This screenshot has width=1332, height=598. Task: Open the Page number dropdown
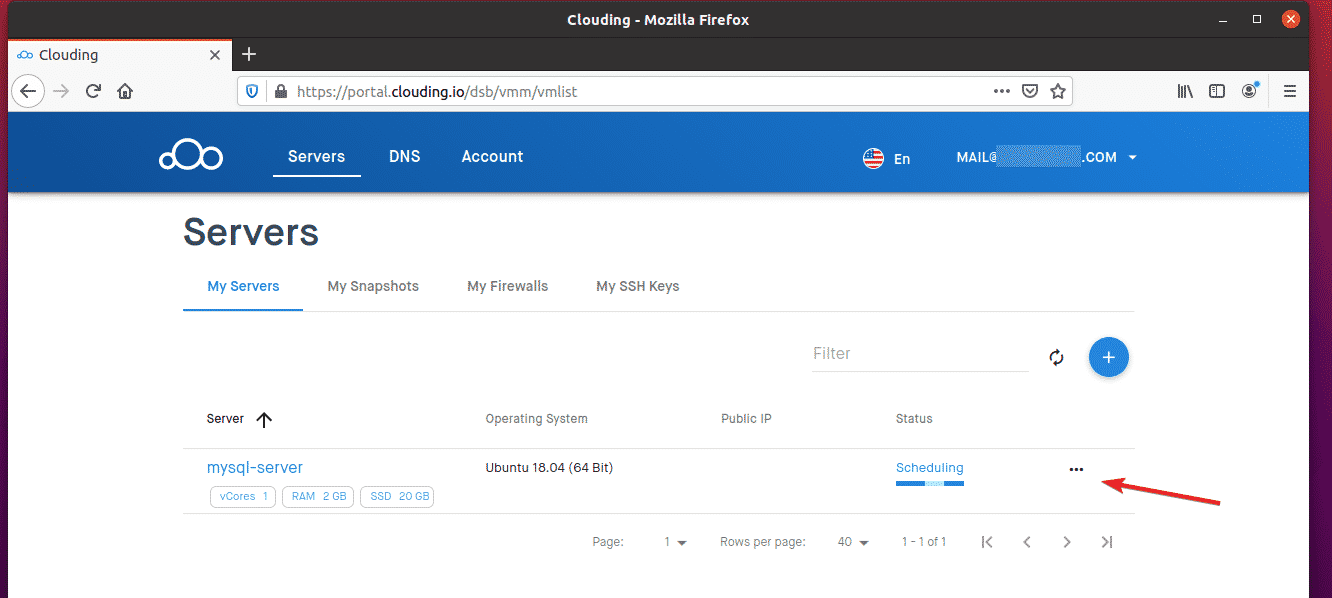pyautogui.click(x=676, y=542)
